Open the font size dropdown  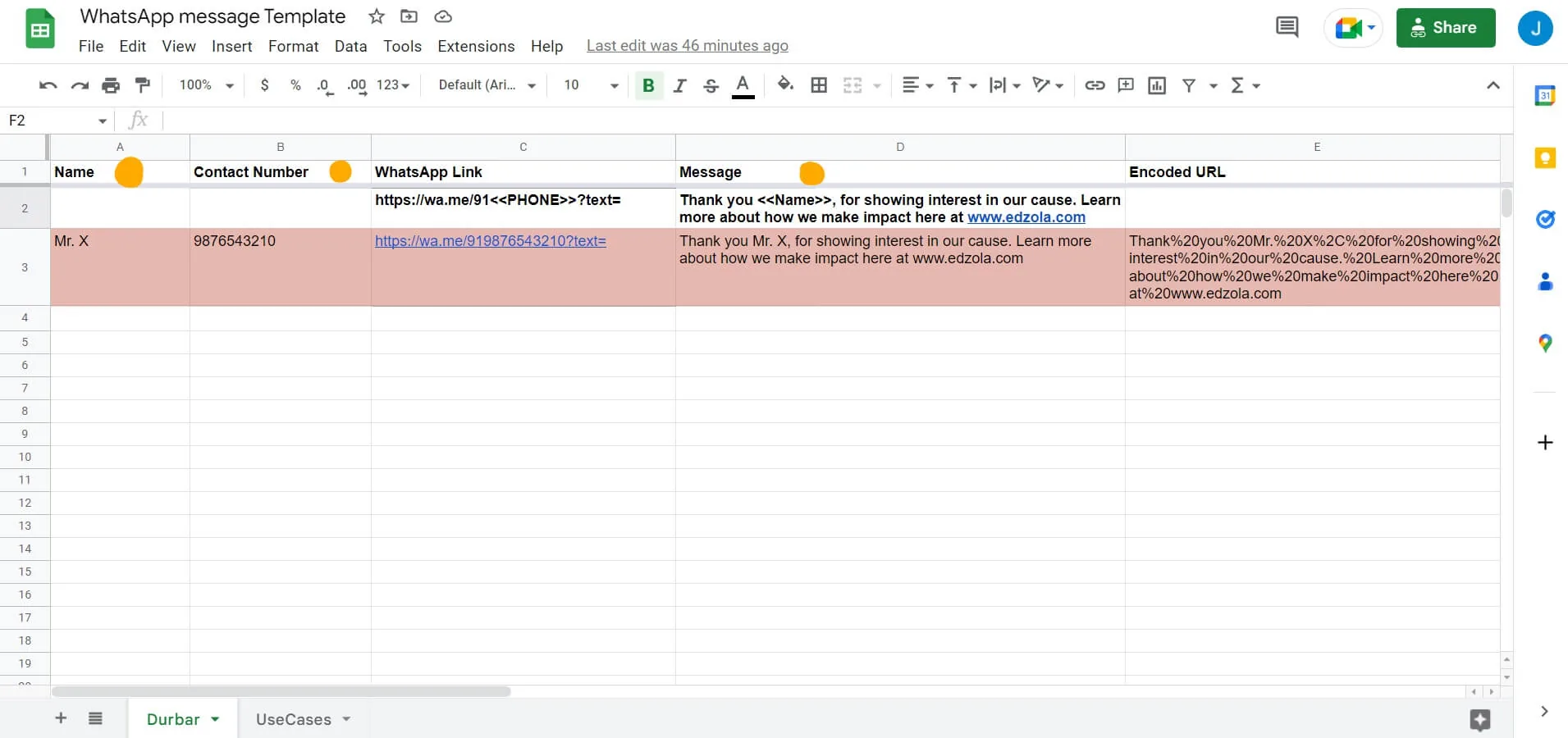591,85
